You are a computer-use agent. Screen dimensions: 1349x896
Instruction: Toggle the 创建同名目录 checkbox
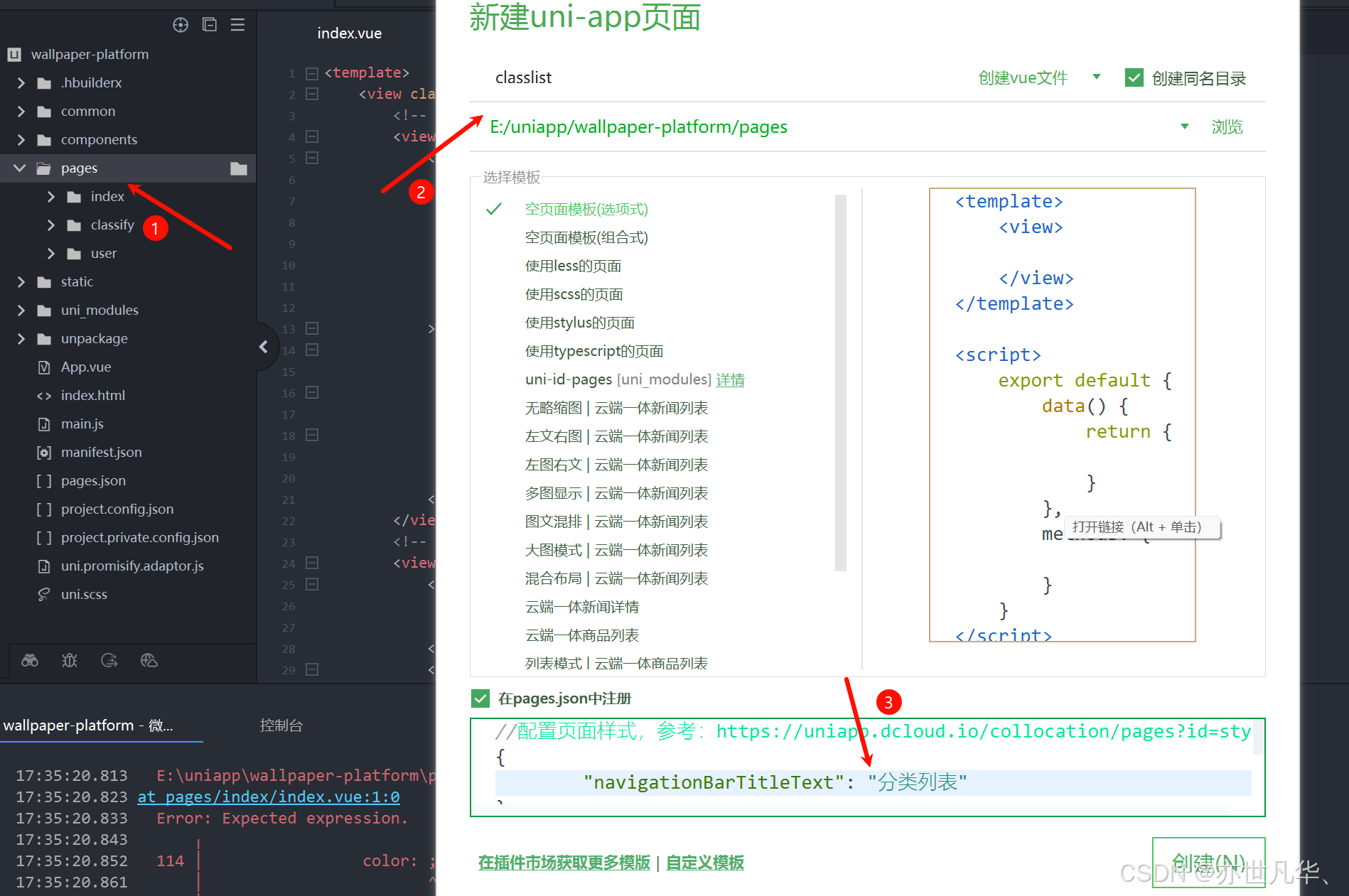coord(1134,78)
